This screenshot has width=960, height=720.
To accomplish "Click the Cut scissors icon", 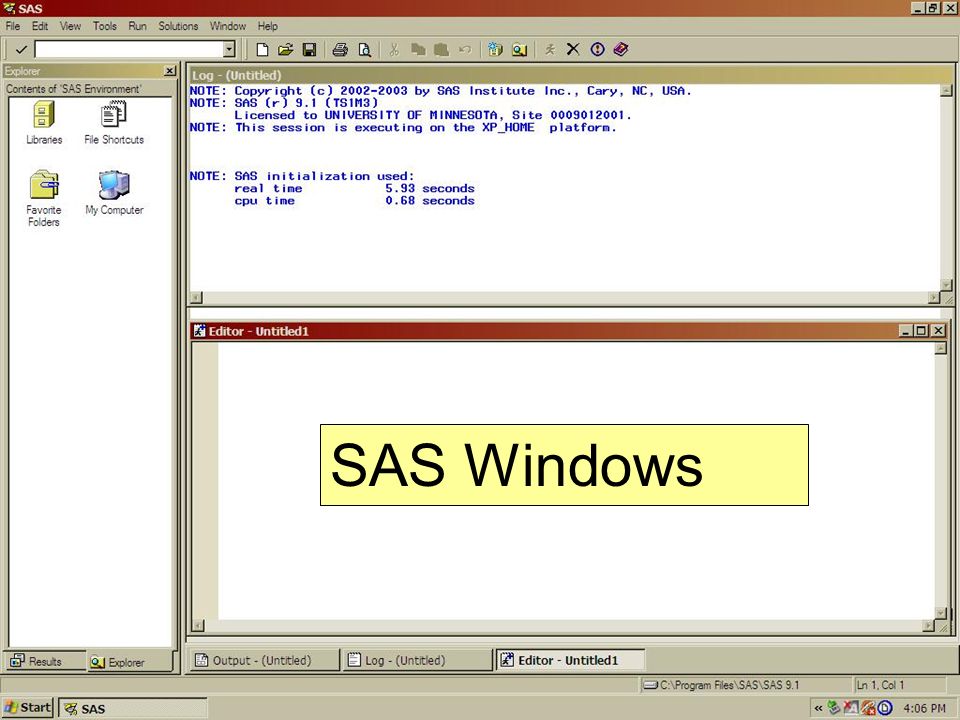I will (394, 50).
